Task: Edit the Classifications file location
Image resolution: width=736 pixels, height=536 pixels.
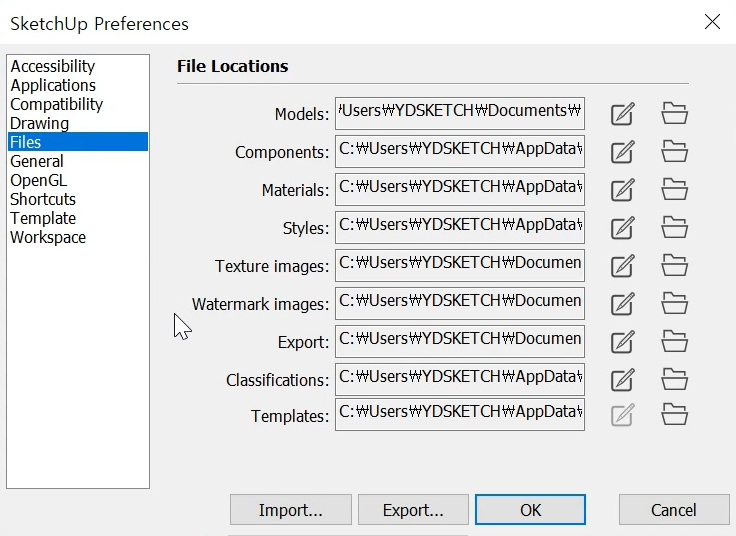Action: click(x=622, y=380)
